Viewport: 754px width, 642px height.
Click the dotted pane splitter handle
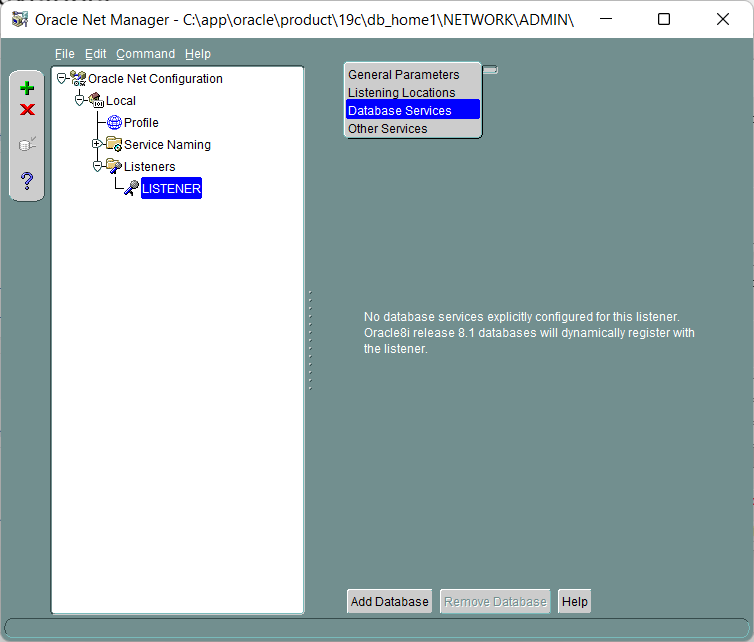pyautogui.click(x=310, y=340)
